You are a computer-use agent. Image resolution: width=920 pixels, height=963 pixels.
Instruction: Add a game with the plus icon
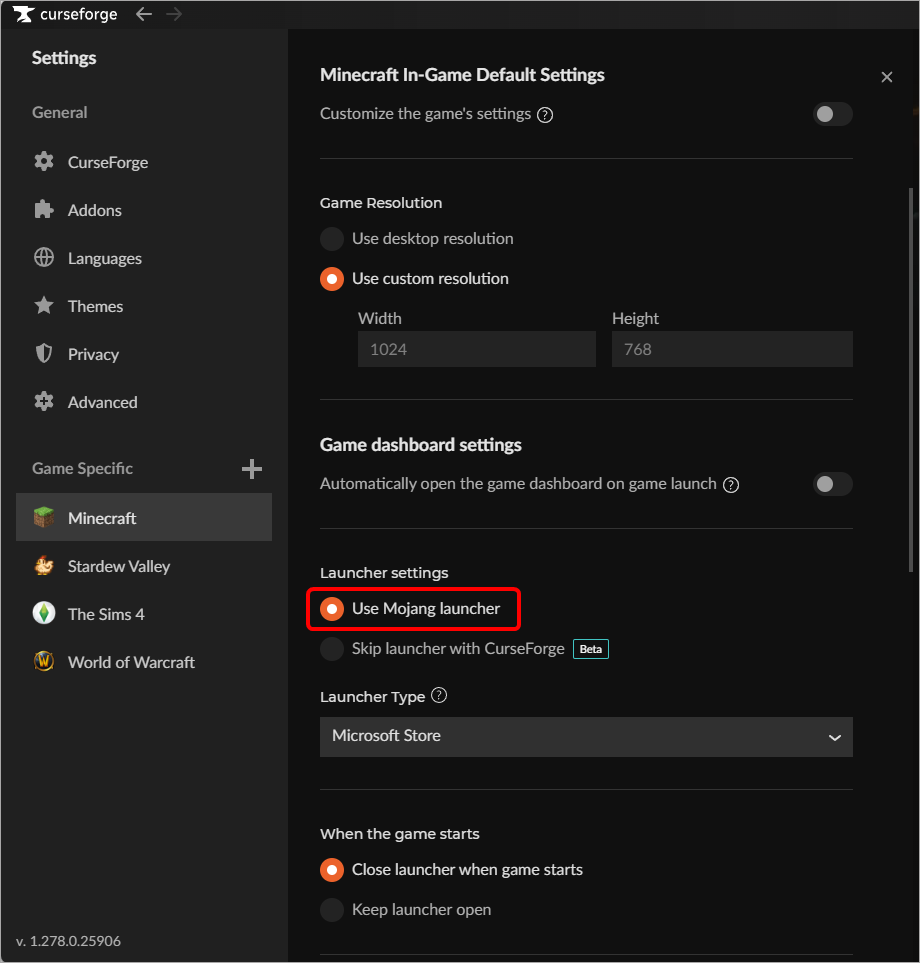click(252, 469)
